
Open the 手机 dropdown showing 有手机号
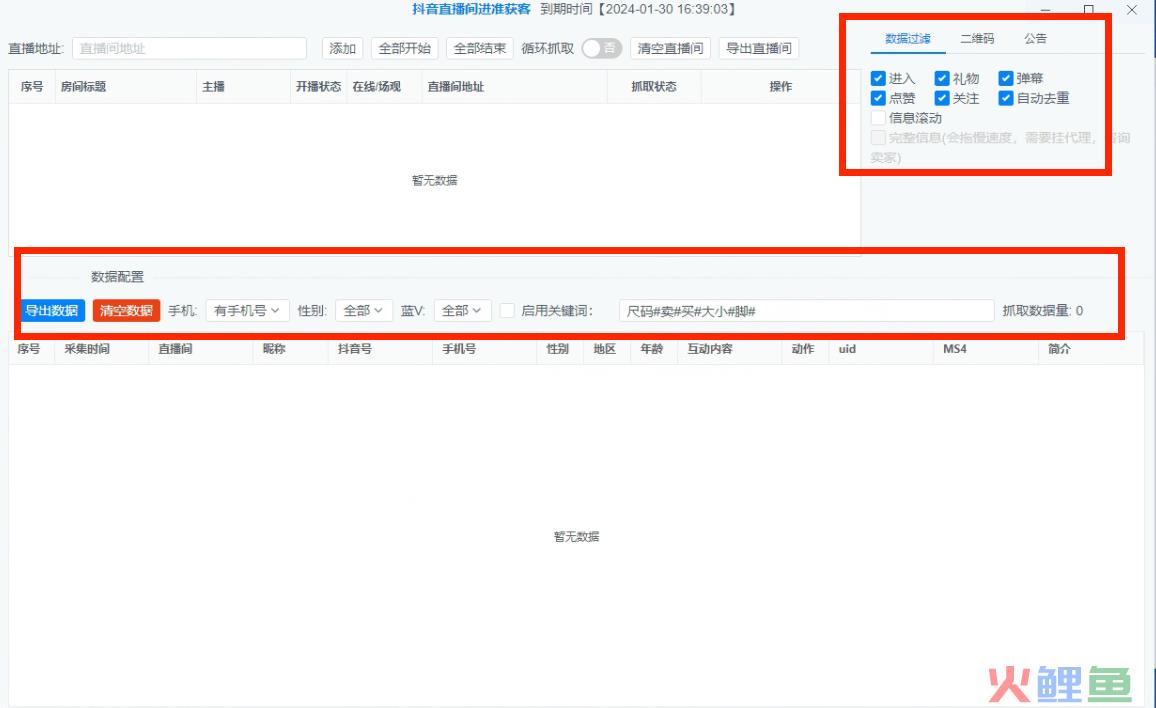[x=247, y=310]
